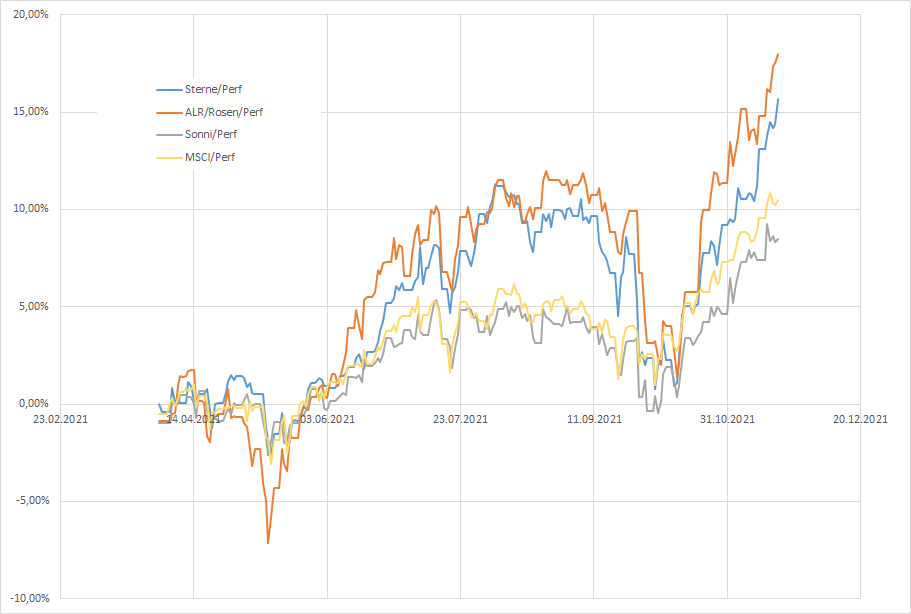The image size is (911, 614).
Task: Select the 11.09.2021 date label
Action: click(x=593, y=420)
